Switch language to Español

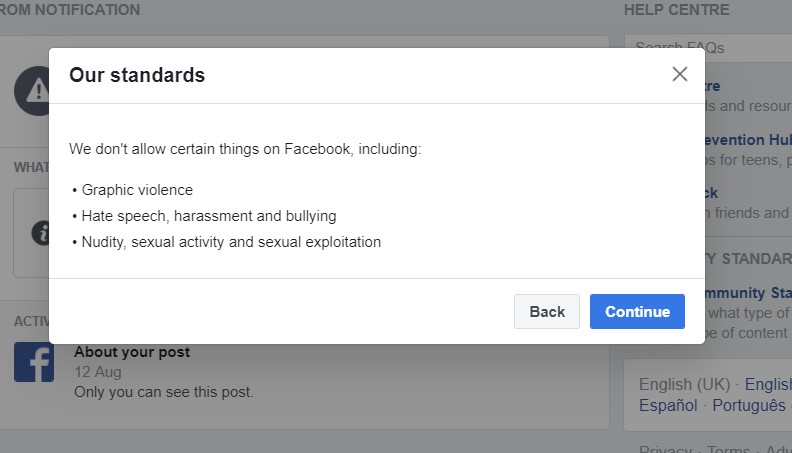668,405
